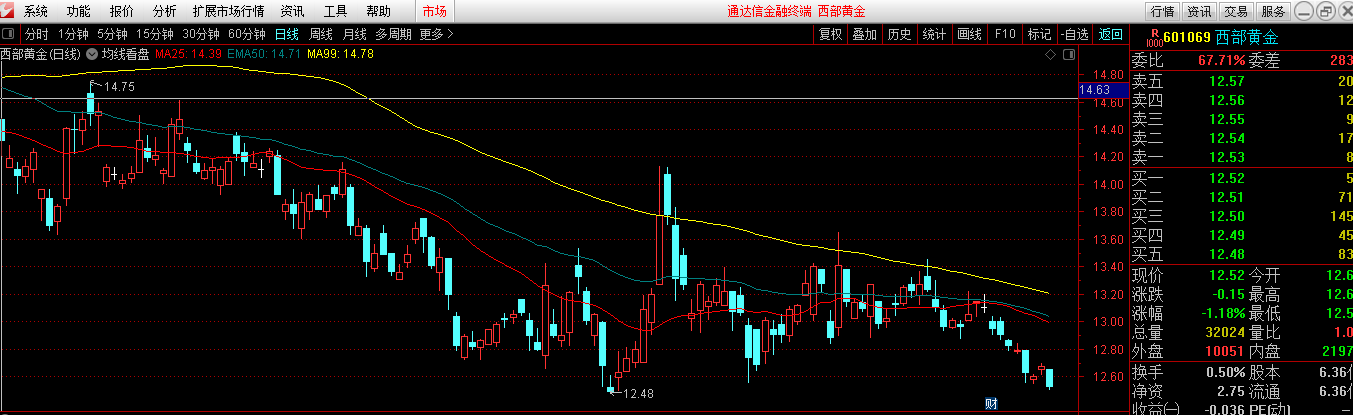Click the MA99: 14.78 indicator value

(x=340, y=54)
